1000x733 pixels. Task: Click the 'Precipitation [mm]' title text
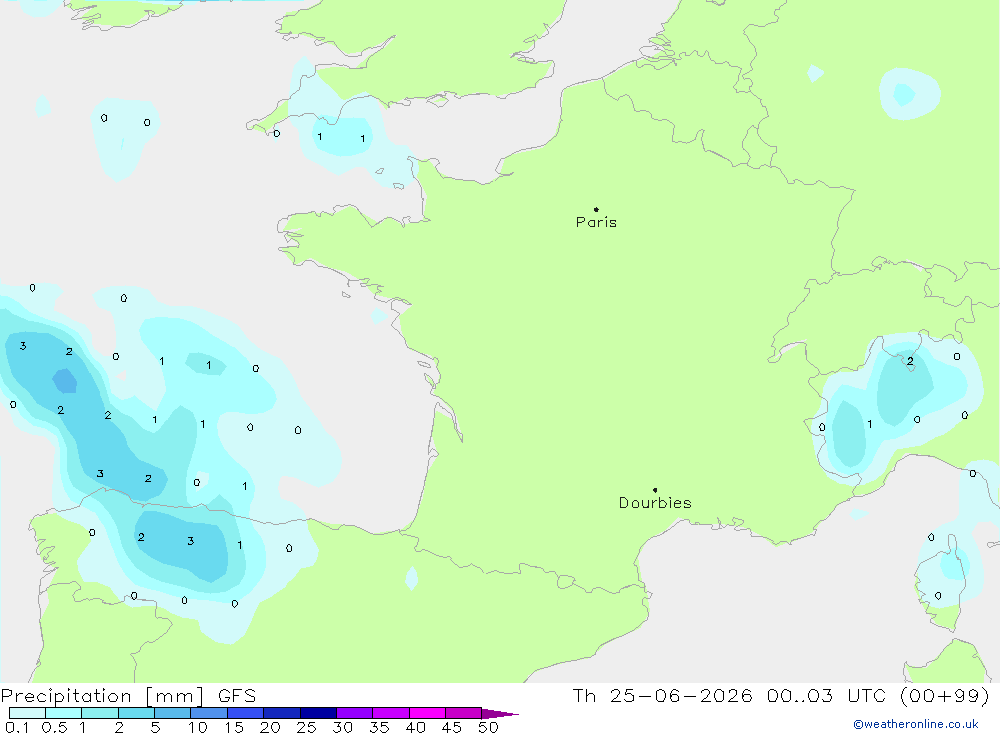(x=102, y=696)
